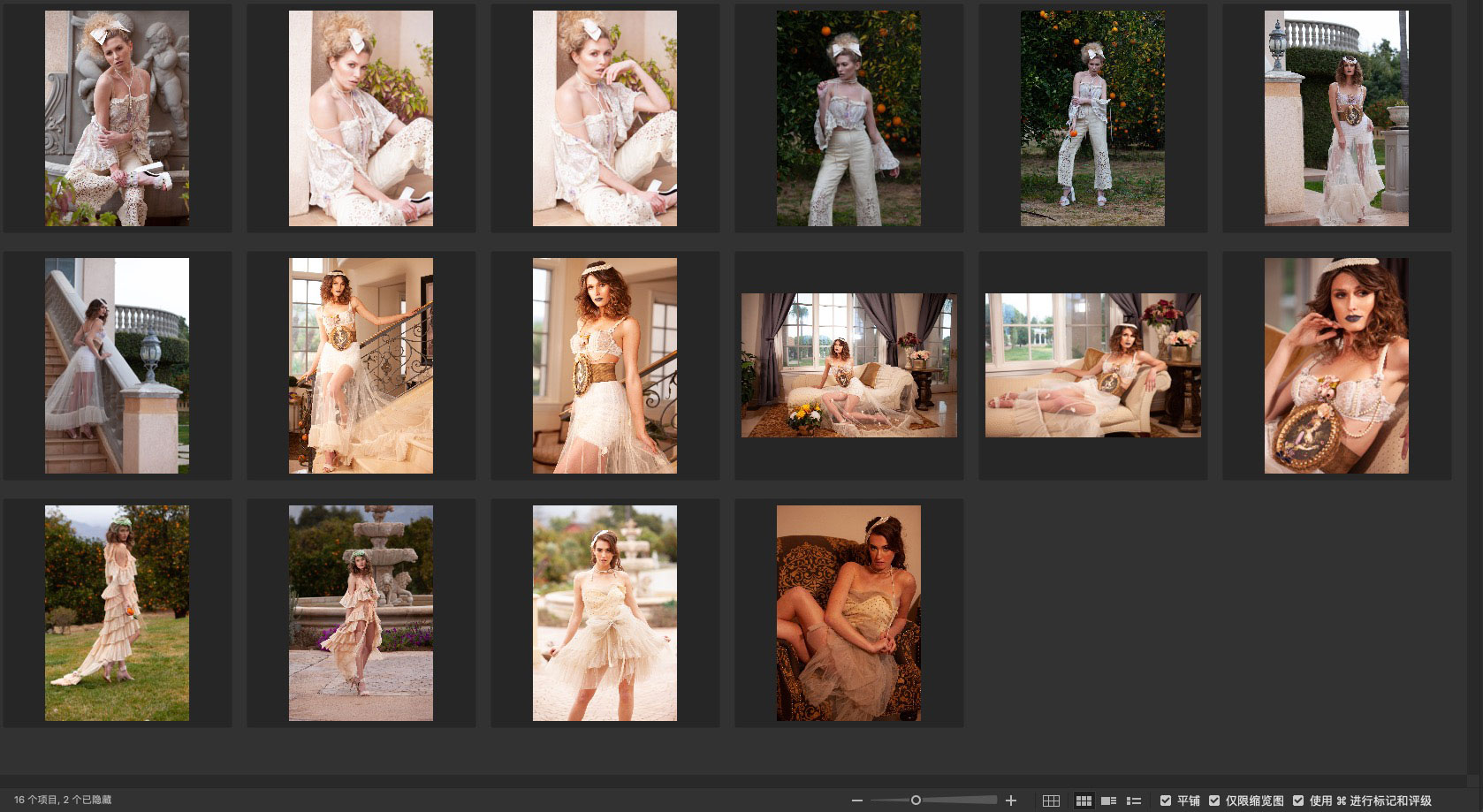Toggle the 仅限缩览图 checkbox
The image size is (1483, 812).
point(1214,801)
